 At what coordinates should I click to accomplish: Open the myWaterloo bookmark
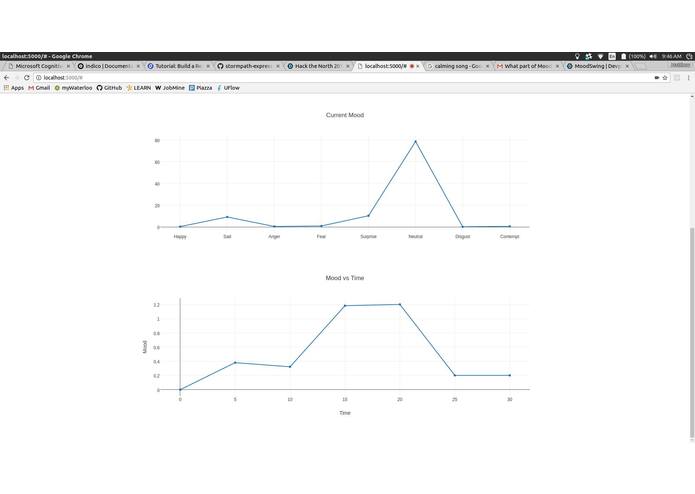click(73, 88)
